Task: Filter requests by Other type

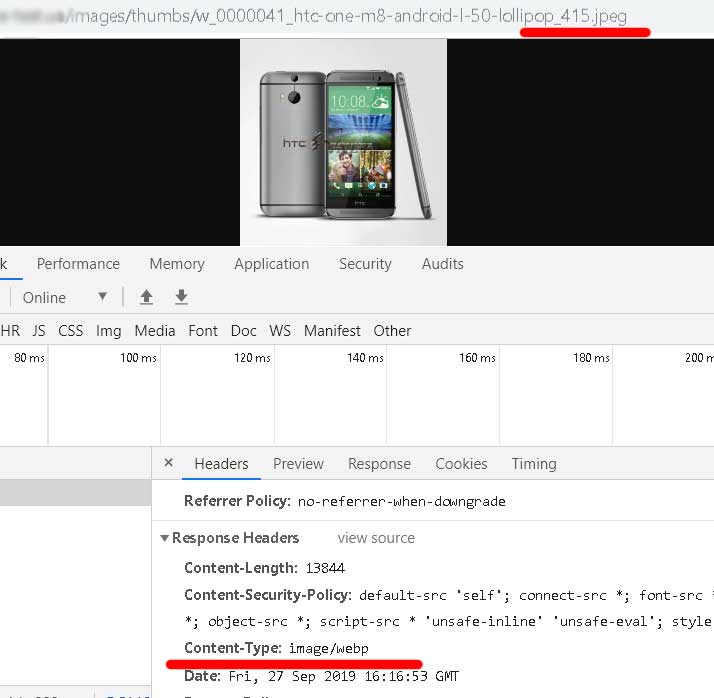Action: click(x=392, y=331)
